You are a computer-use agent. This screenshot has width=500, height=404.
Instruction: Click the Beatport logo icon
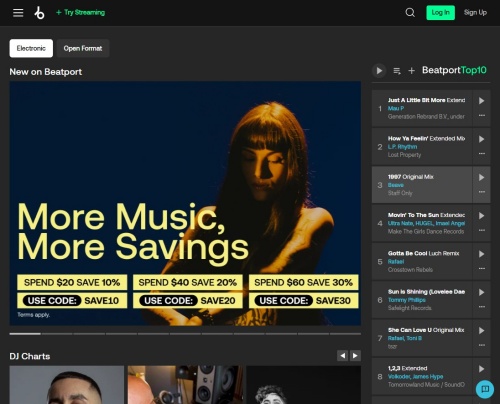(39, 13)
